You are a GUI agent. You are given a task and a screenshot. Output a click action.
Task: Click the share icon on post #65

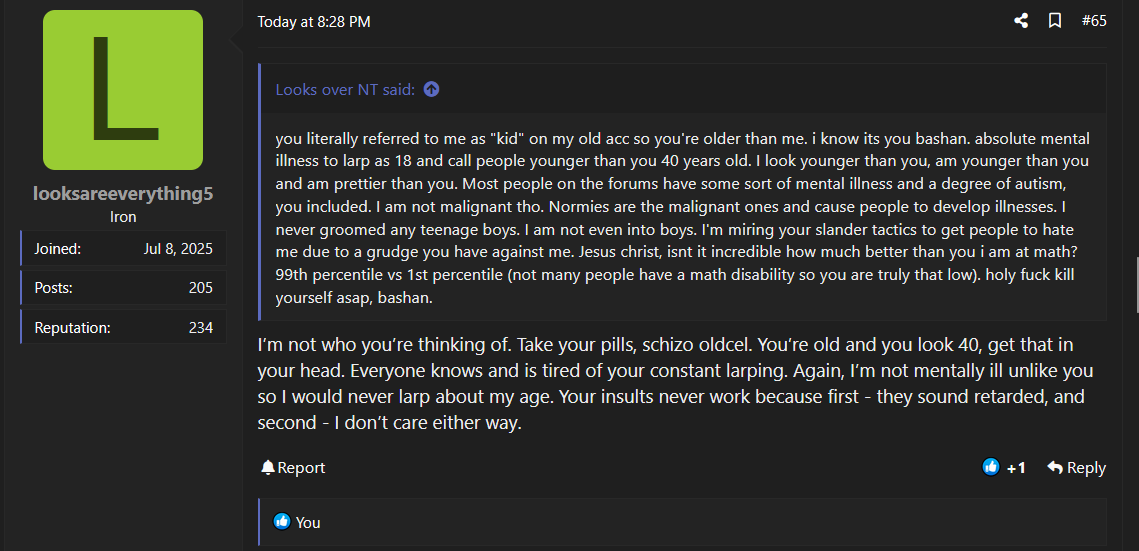click(1021, 21)
